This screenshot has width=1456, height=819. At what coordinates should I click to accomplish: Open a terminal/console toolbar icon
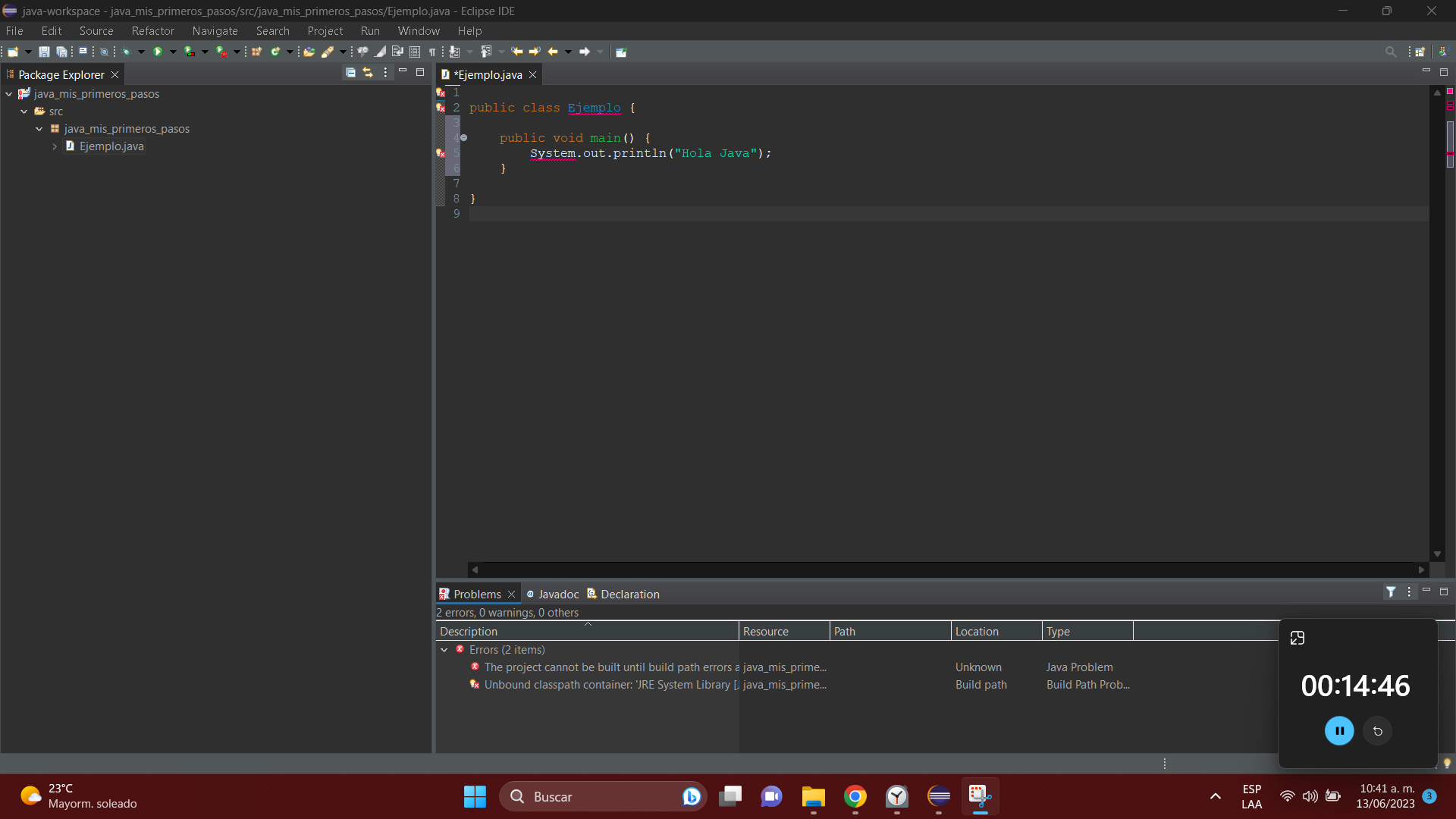83,52
